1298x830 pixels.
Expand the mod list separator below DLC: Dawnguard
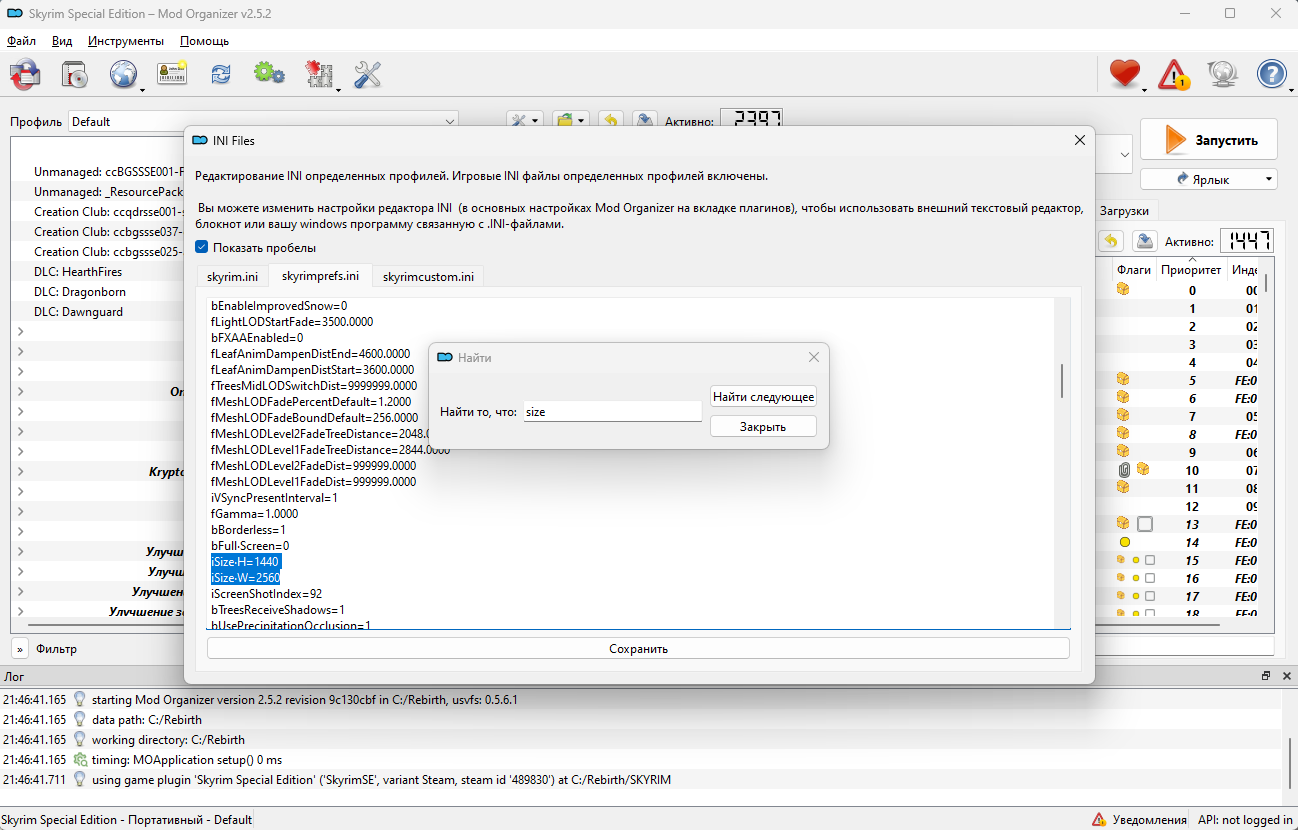tap(21, 331)
